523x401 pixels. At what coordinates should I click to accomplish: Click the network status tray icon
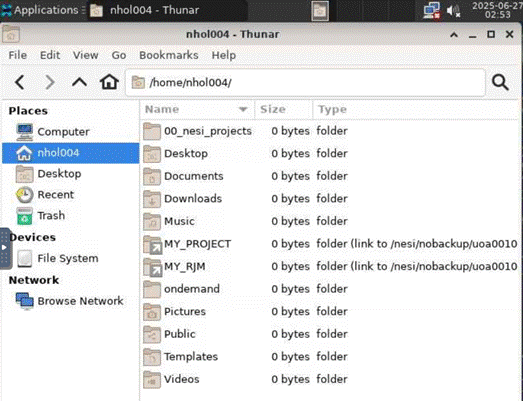(x=432, y=10)
